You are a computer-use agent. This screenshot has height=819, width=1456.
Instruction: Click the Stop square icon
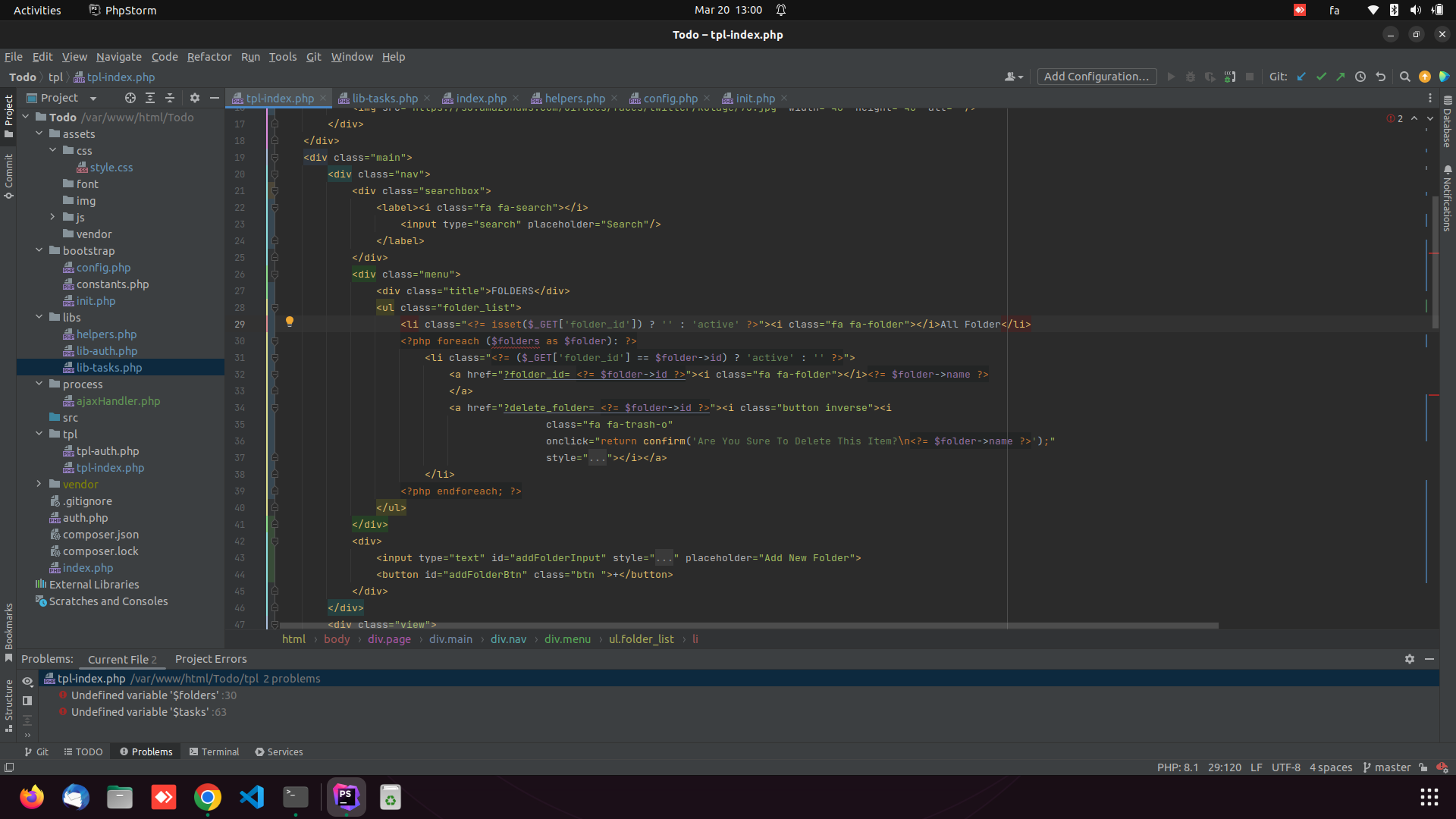(1250, 77)
